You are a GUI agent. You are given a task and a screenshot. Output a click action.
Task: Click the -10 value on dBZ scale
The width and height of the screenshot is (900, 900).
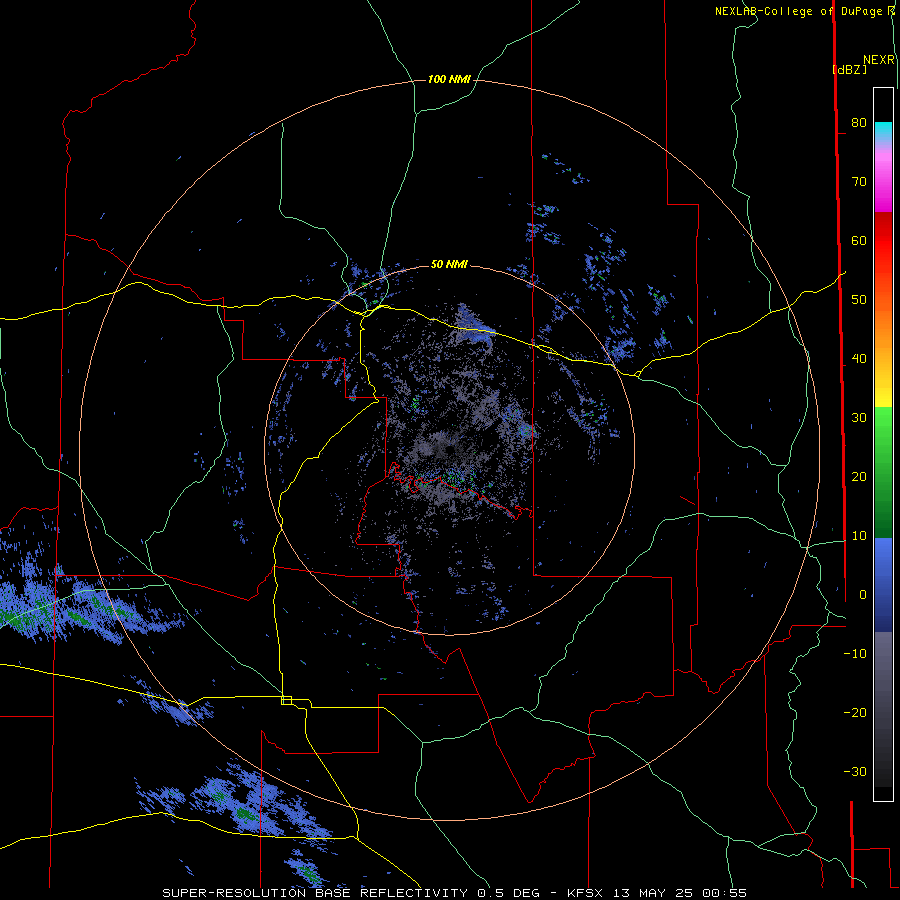855,654
